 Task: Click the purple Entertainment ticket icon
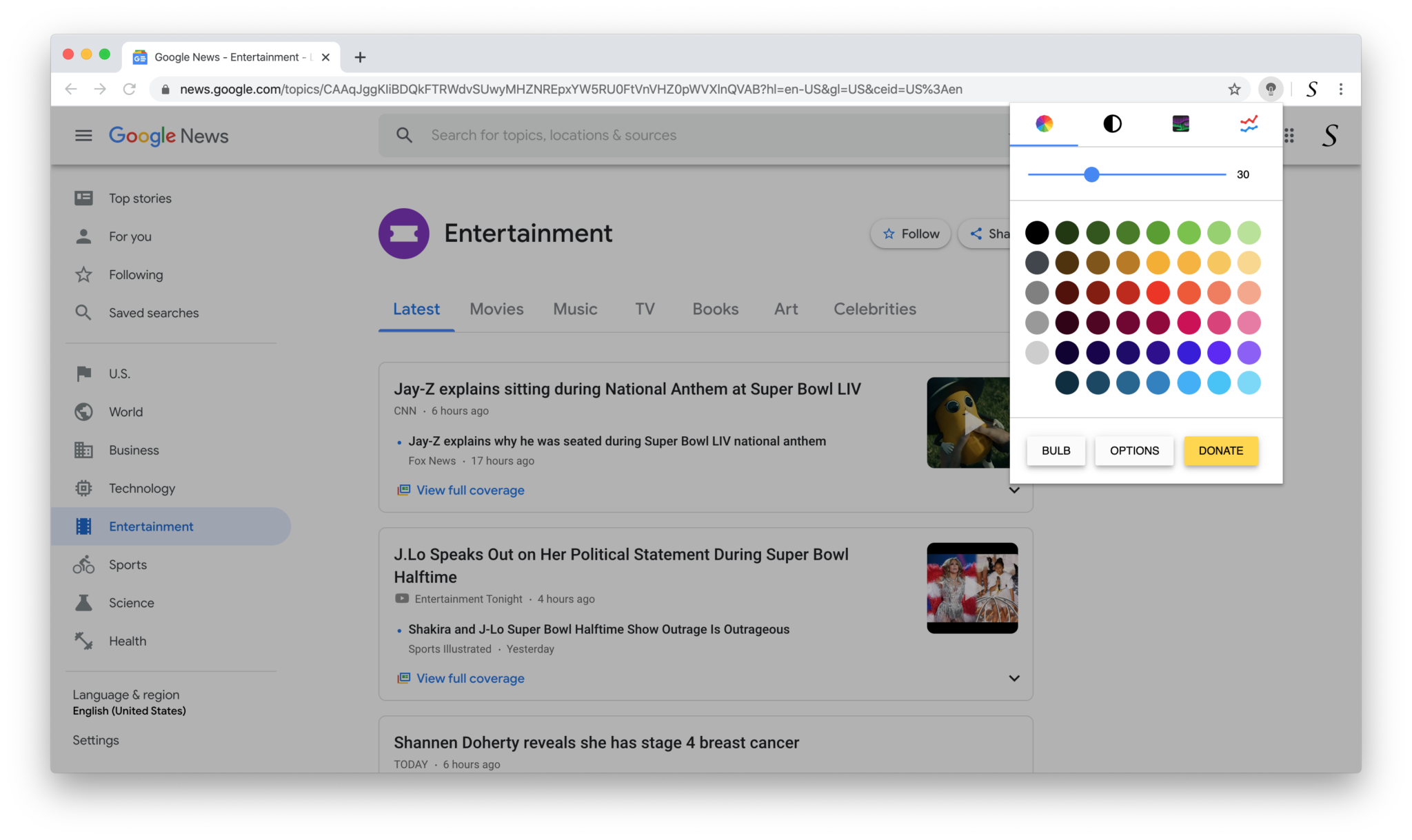[404, 234]
